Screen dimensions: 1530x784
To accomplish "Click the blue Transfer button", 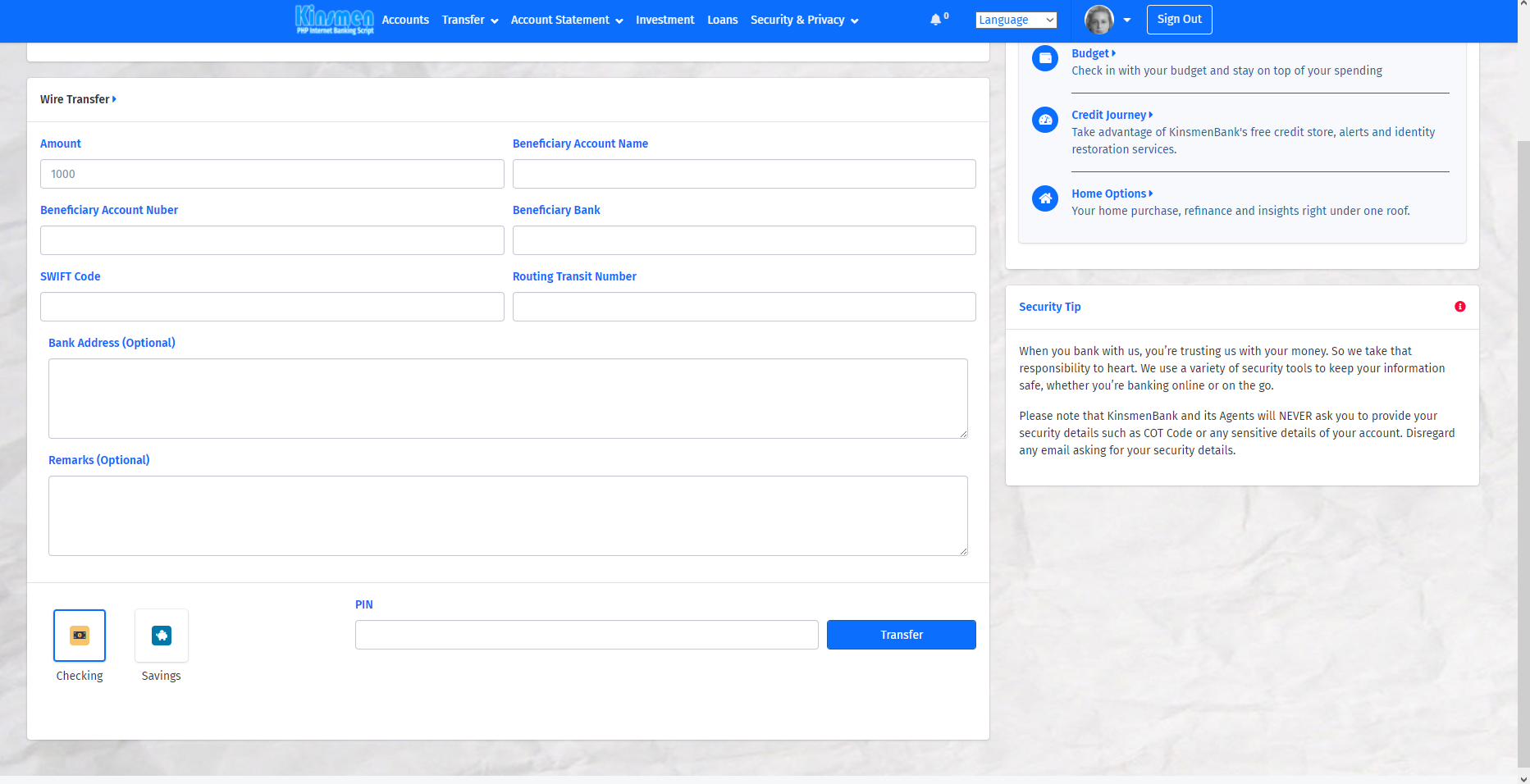I will click(901, 635).
